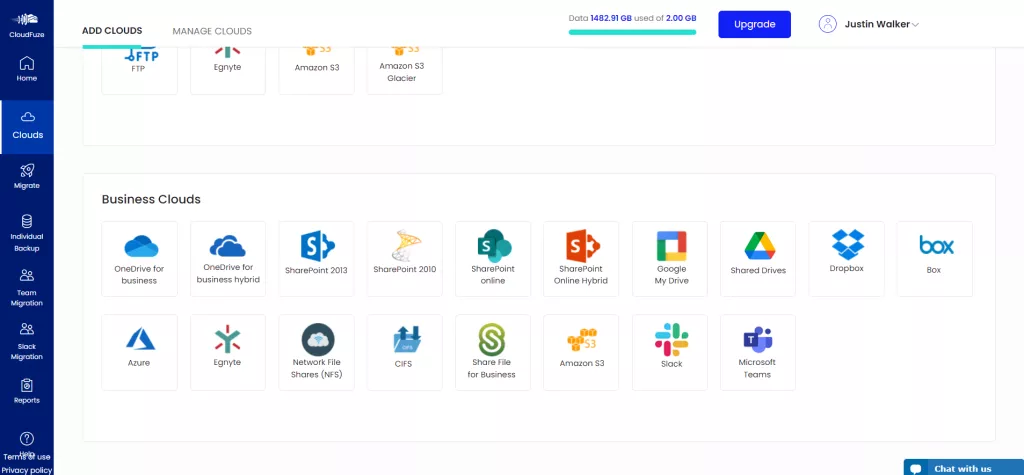This screenshot has width=1024, height=475.
Task: Add the Dropbox business cloud
Action: [x=846, y=259]
